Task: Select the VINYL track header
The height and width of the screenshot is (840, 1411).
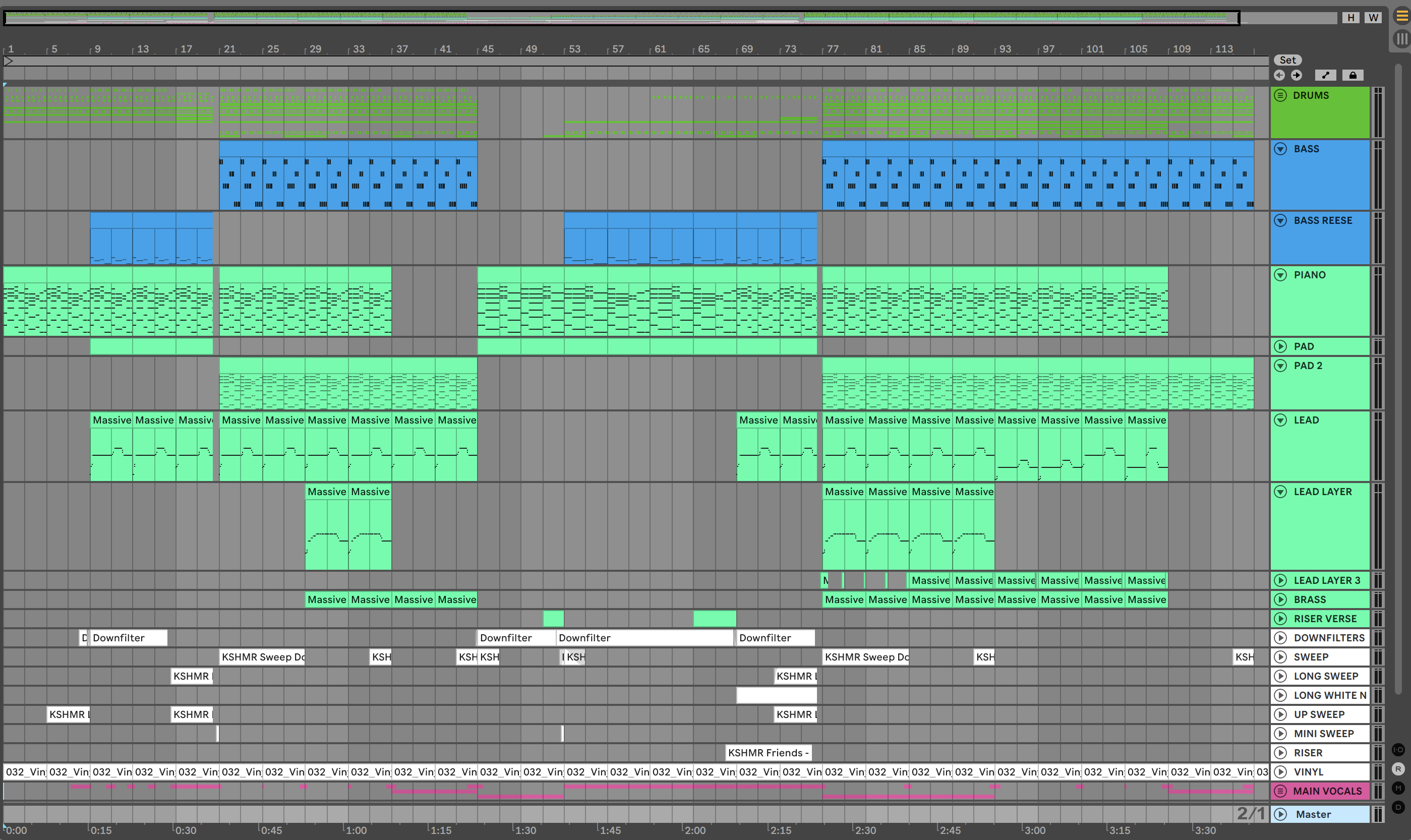Action: (1309, 771)
